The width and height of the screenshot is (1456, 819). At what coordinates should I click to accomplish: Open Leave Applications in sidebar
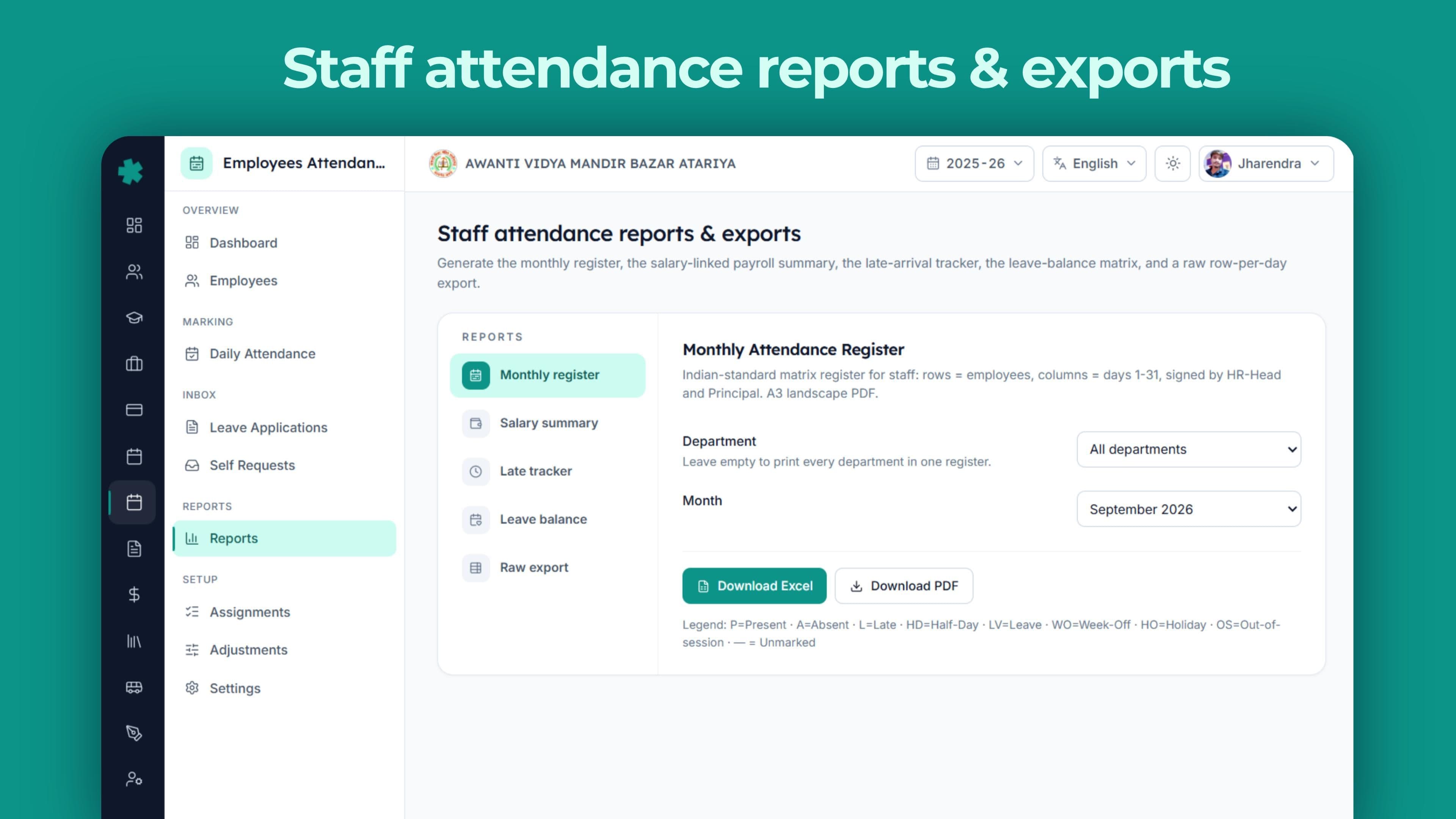click(x=284, y=427)
